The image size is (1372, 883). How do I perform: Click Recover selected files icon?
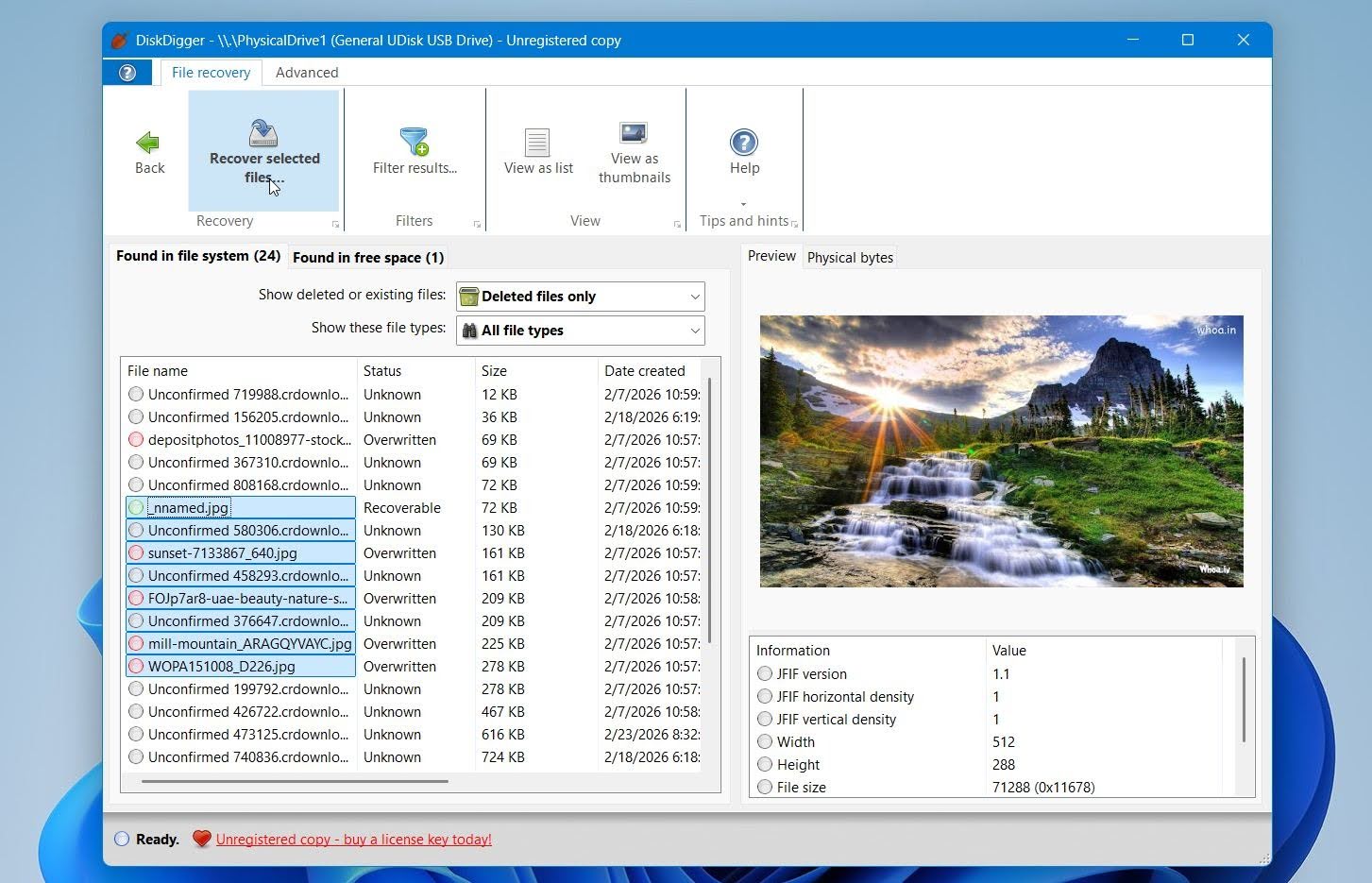pyautogui.click(x=263, y=132)
